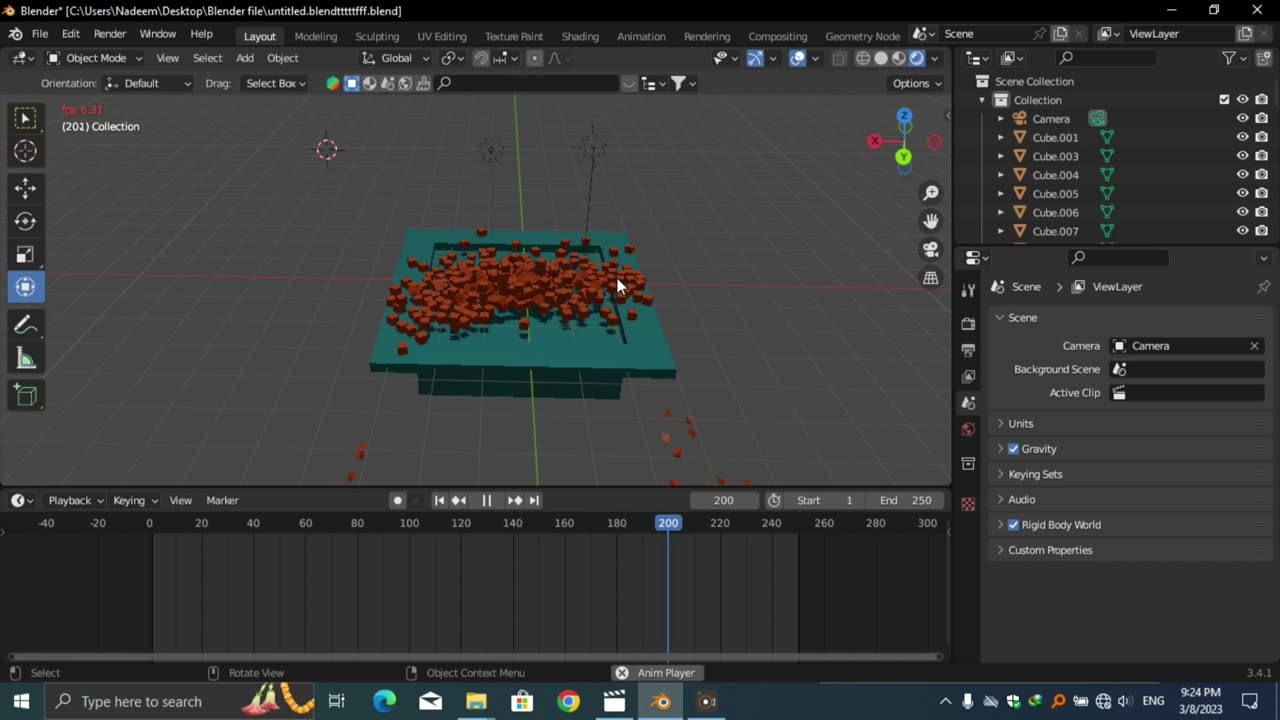
Task: Select the Measure tool
Action: point(26,358)
